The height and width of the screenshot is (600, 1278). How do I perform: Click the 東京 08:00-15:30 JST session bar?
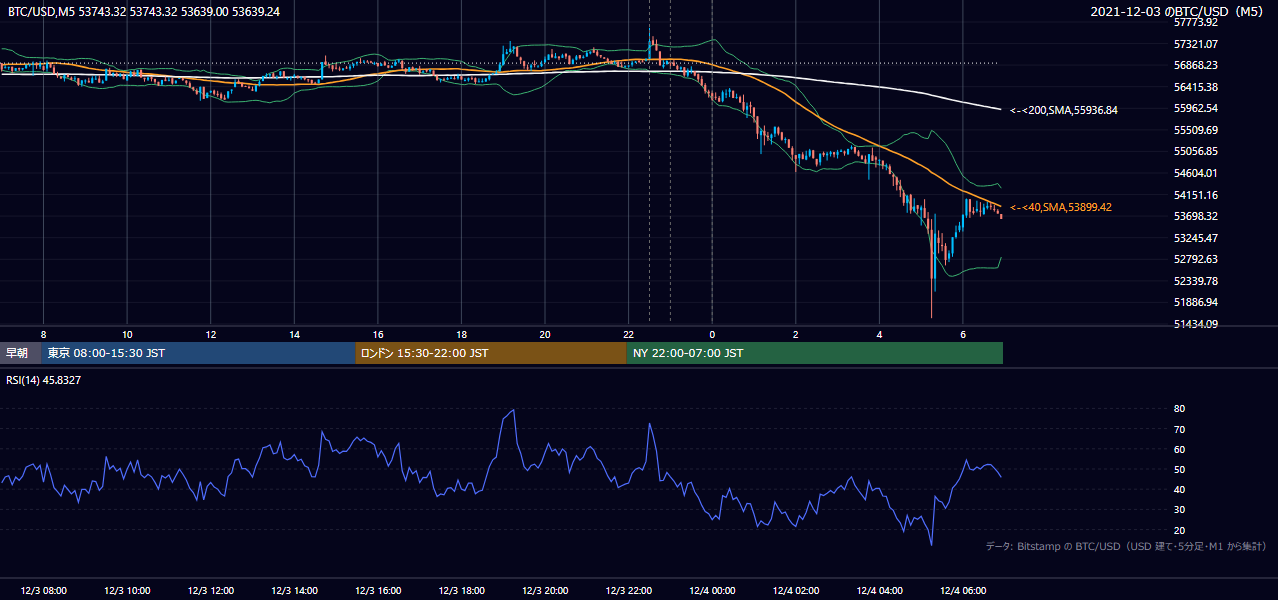pyautogui.click(x=198, y=353)
